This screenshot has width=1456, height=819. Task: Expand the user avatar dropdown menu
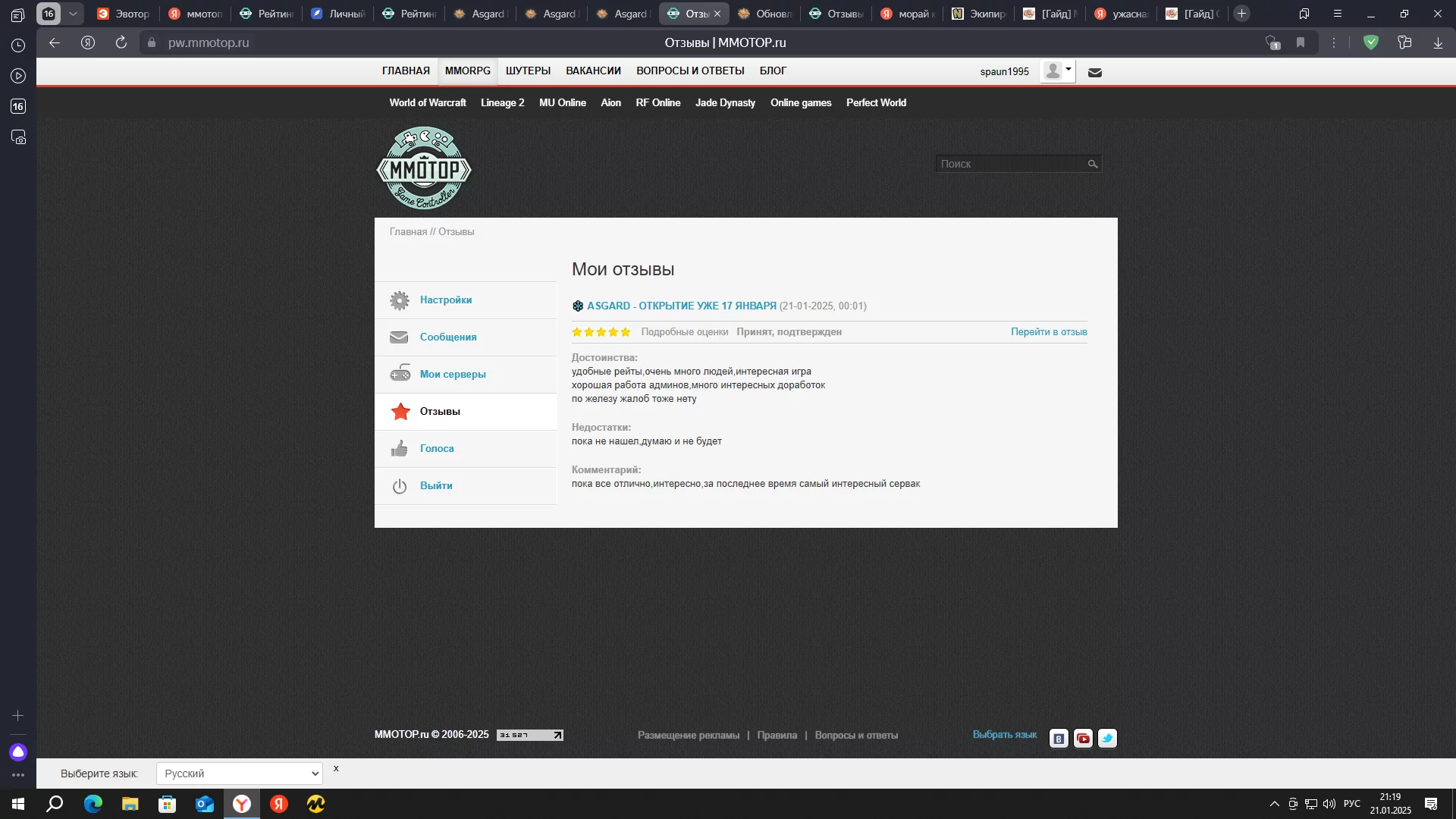[1058, 71]
